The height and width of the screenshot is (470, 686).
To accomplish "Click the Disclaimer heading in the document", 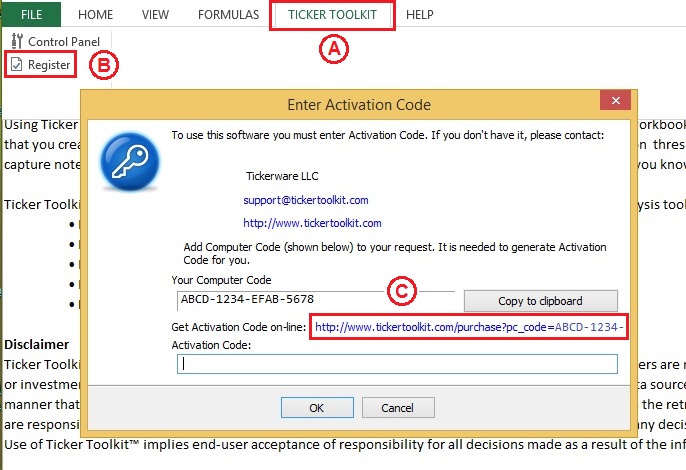I will point(37,344).
